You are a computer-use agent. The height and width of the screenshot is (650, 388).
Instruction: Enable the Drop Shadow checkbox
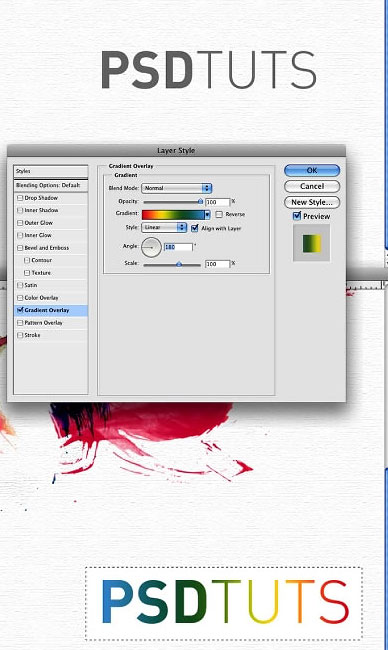(x=20, y=198)
